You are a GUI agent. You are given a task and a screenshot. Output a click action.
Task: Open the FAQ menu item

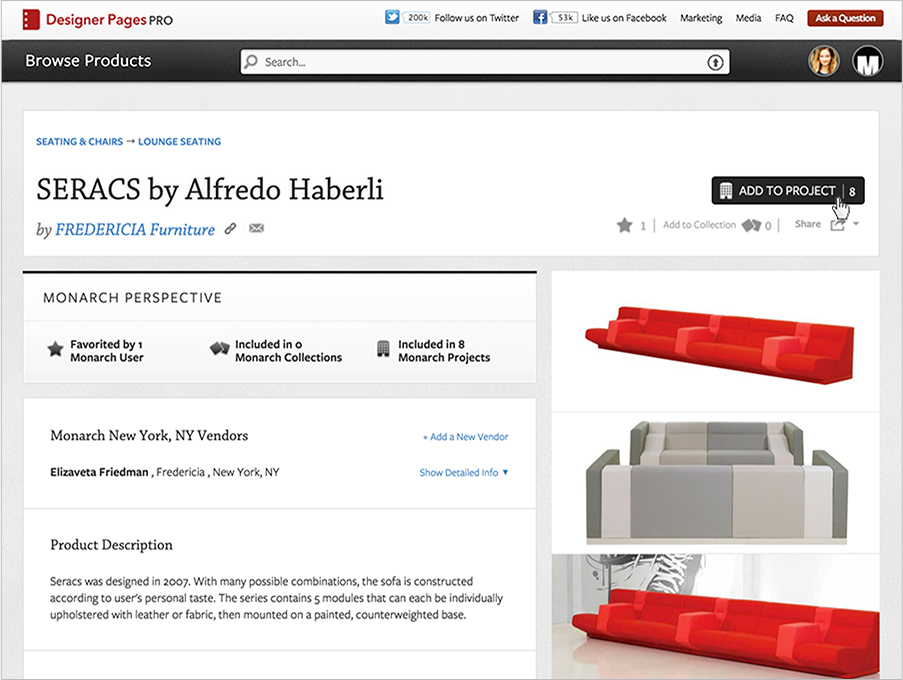tap(784, 18)
